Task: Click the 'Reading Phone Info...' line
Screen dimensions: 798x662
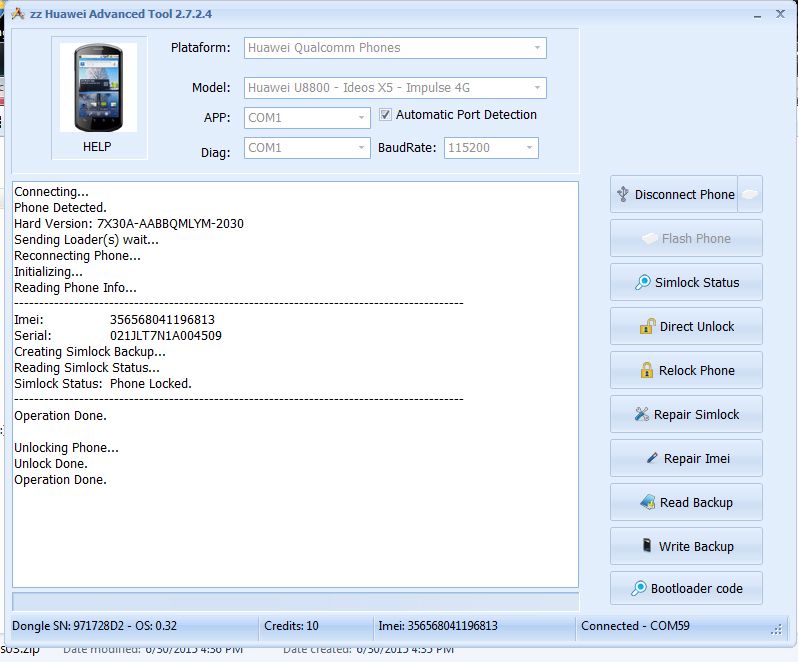Action: point(75,288)
